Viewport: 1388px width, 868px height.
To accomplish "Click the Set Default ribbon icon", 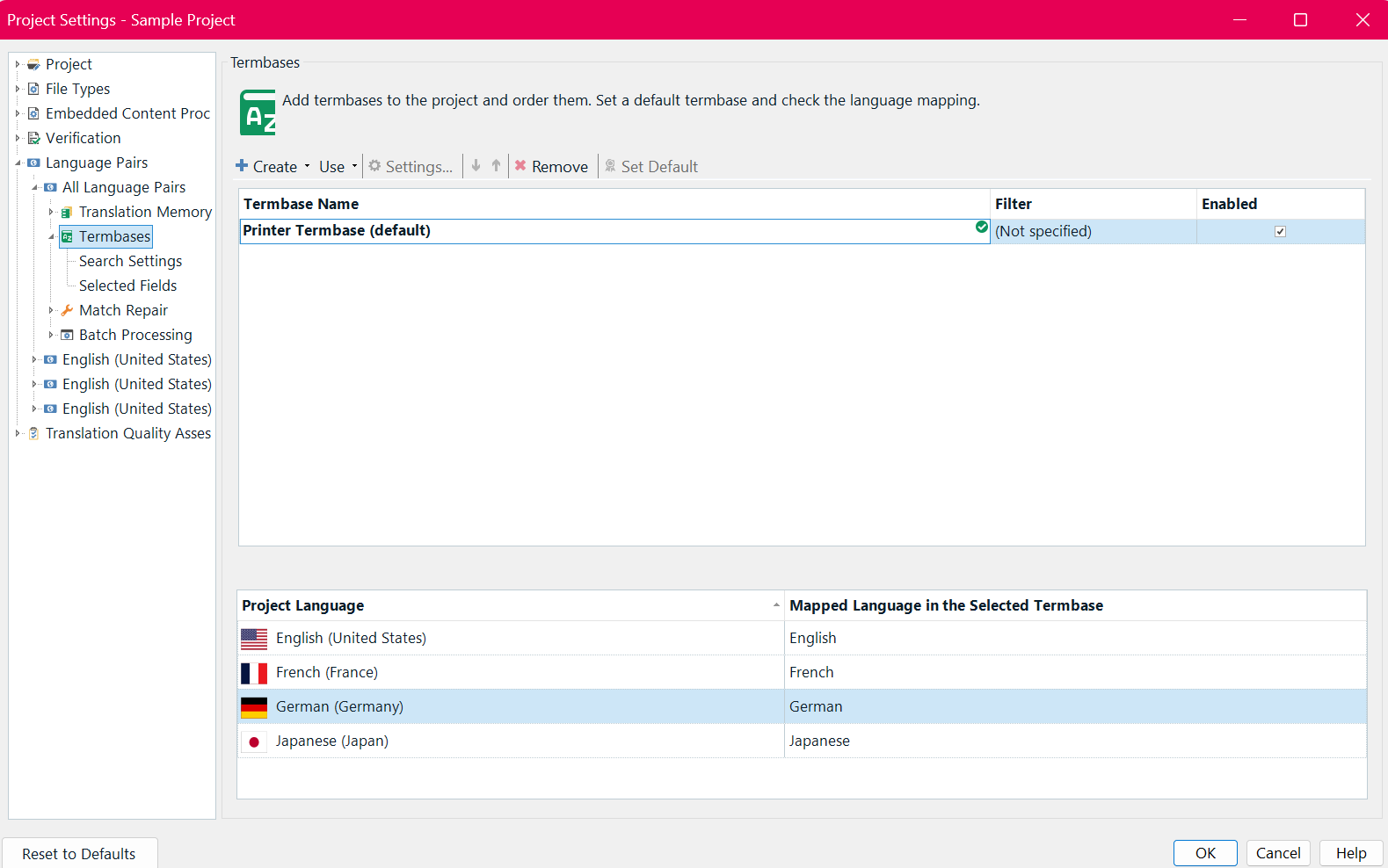I will (x=610, y=166).
